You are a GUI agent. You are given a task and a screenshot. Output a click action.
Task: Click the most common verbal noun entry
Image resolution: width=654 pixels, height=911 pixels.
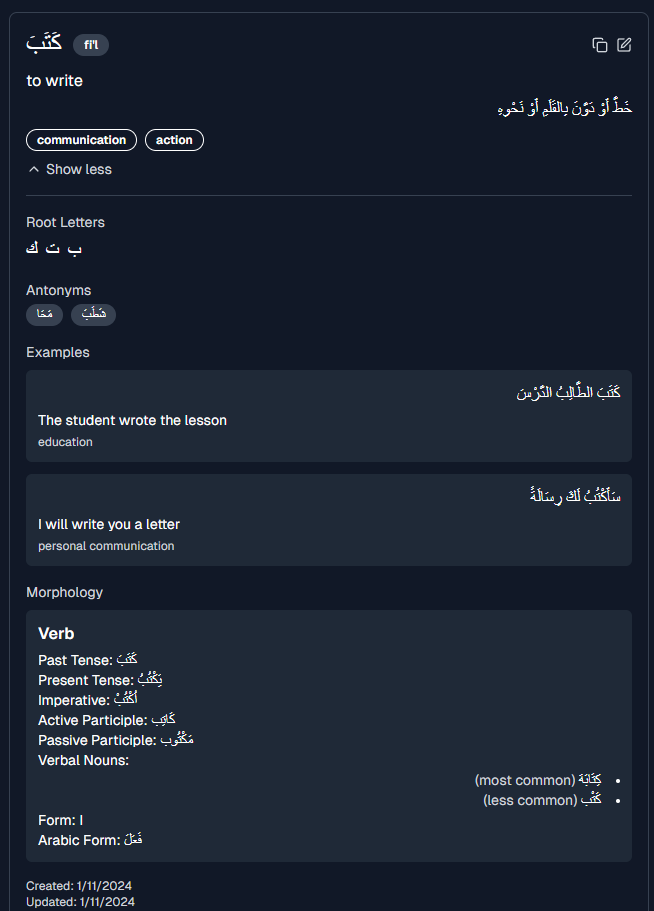tap(538, 780)
